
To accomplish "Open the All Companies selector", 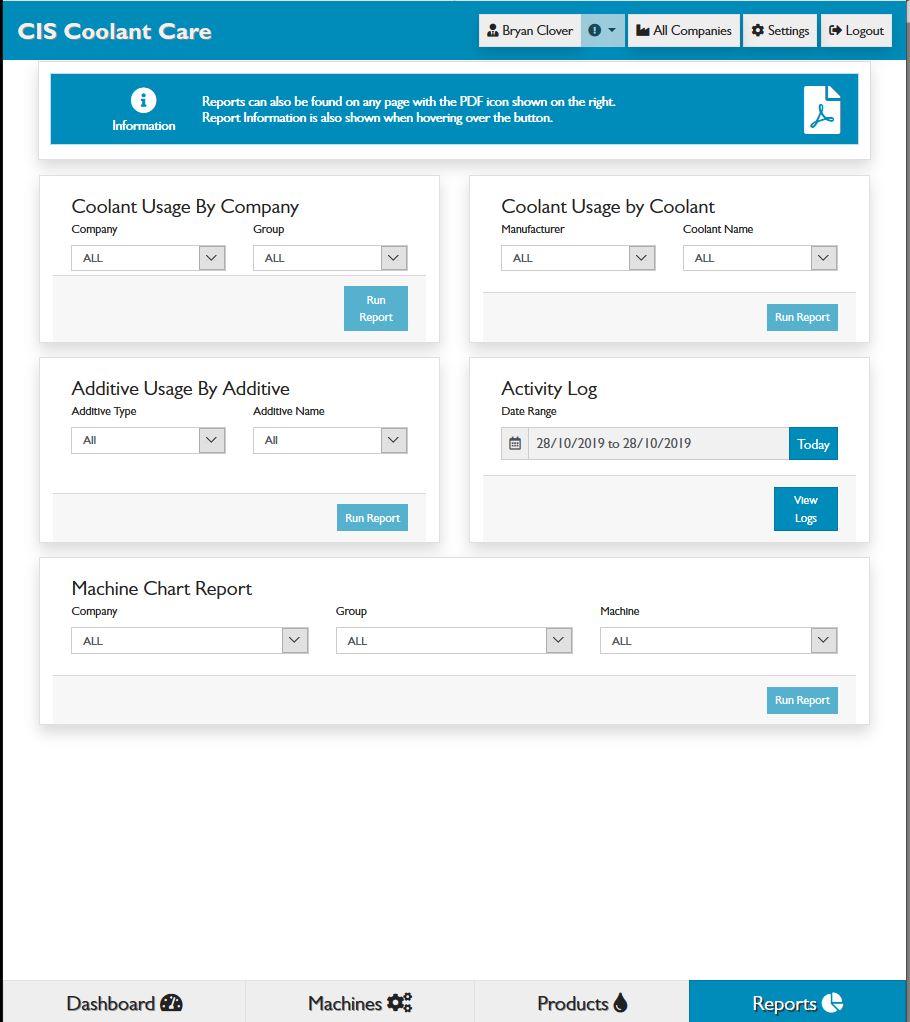I will (684, 31).
